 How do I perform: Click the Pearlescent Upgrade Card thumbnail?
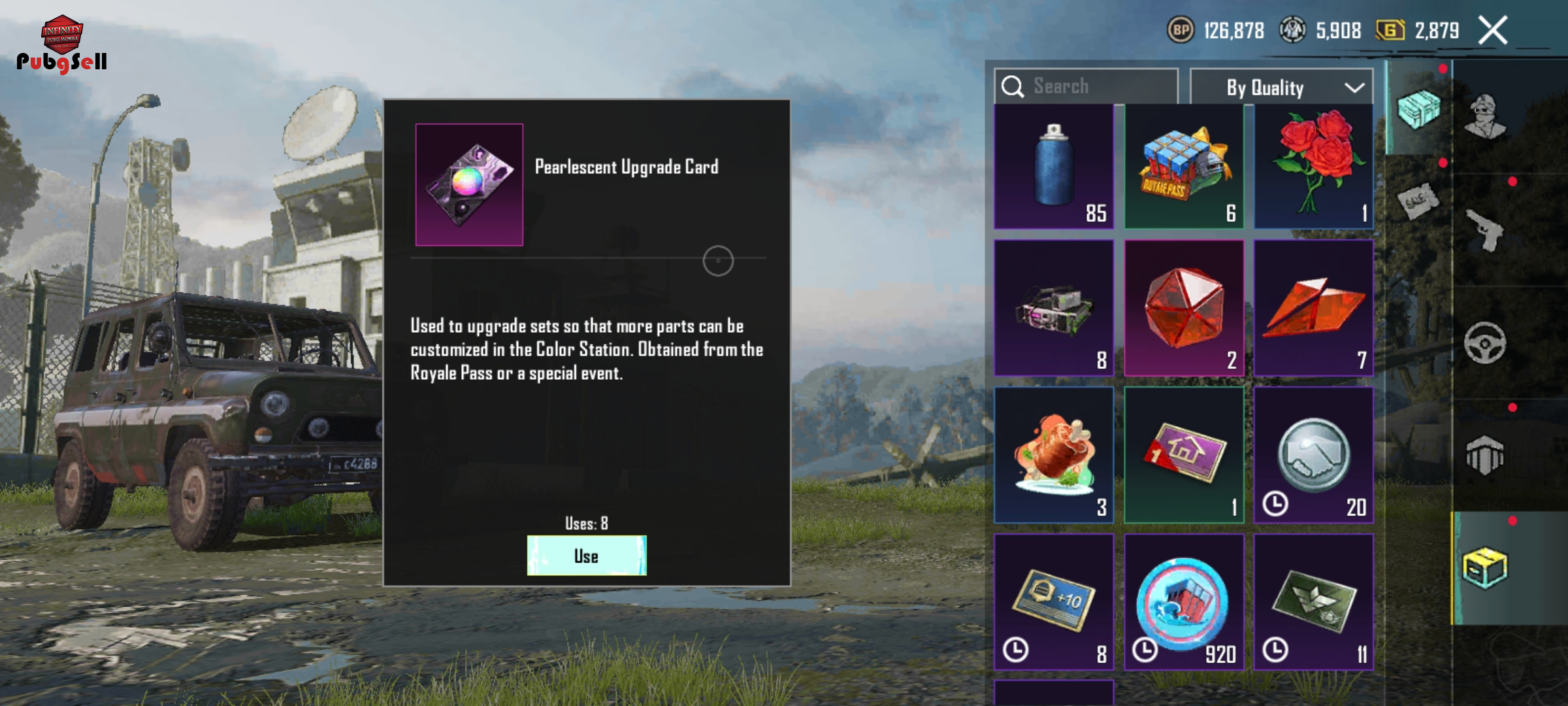click(469, 185)
